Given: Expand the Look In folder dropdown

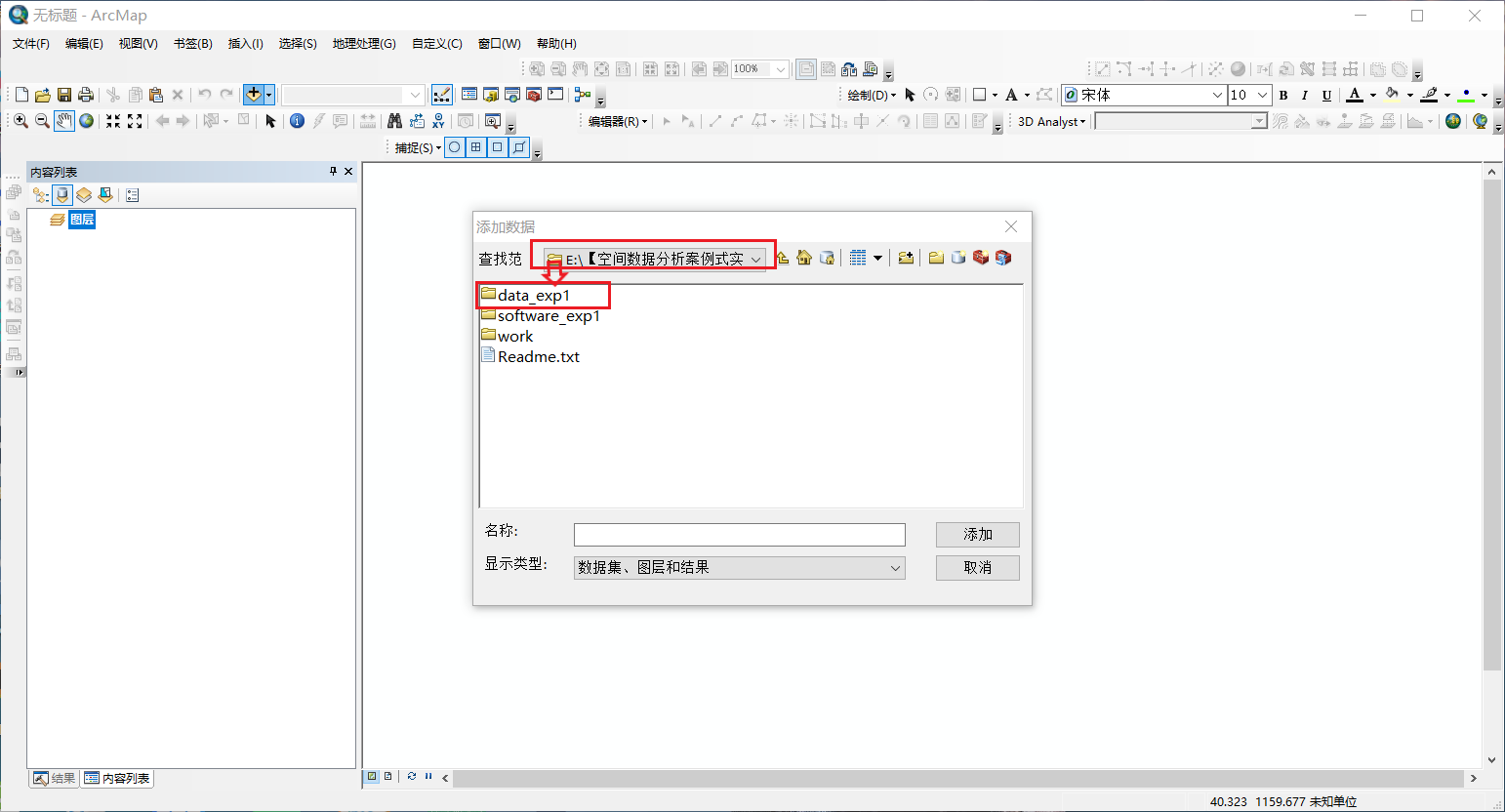Looking at the screenshot, I should coord(756,259).
